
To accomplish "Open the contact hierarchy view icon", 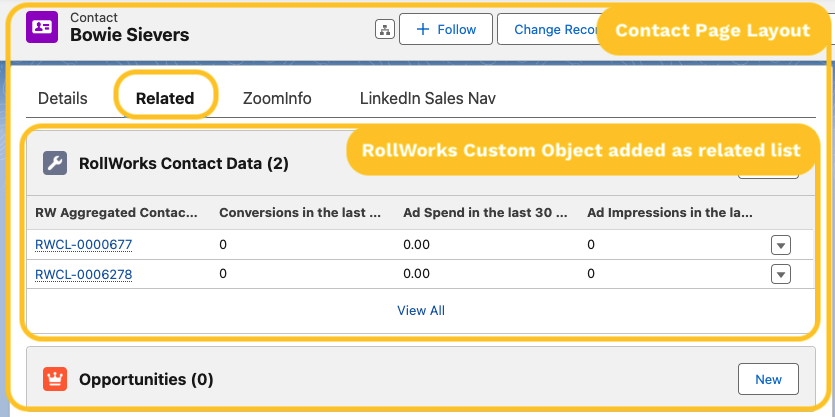I will click(384, 30).
